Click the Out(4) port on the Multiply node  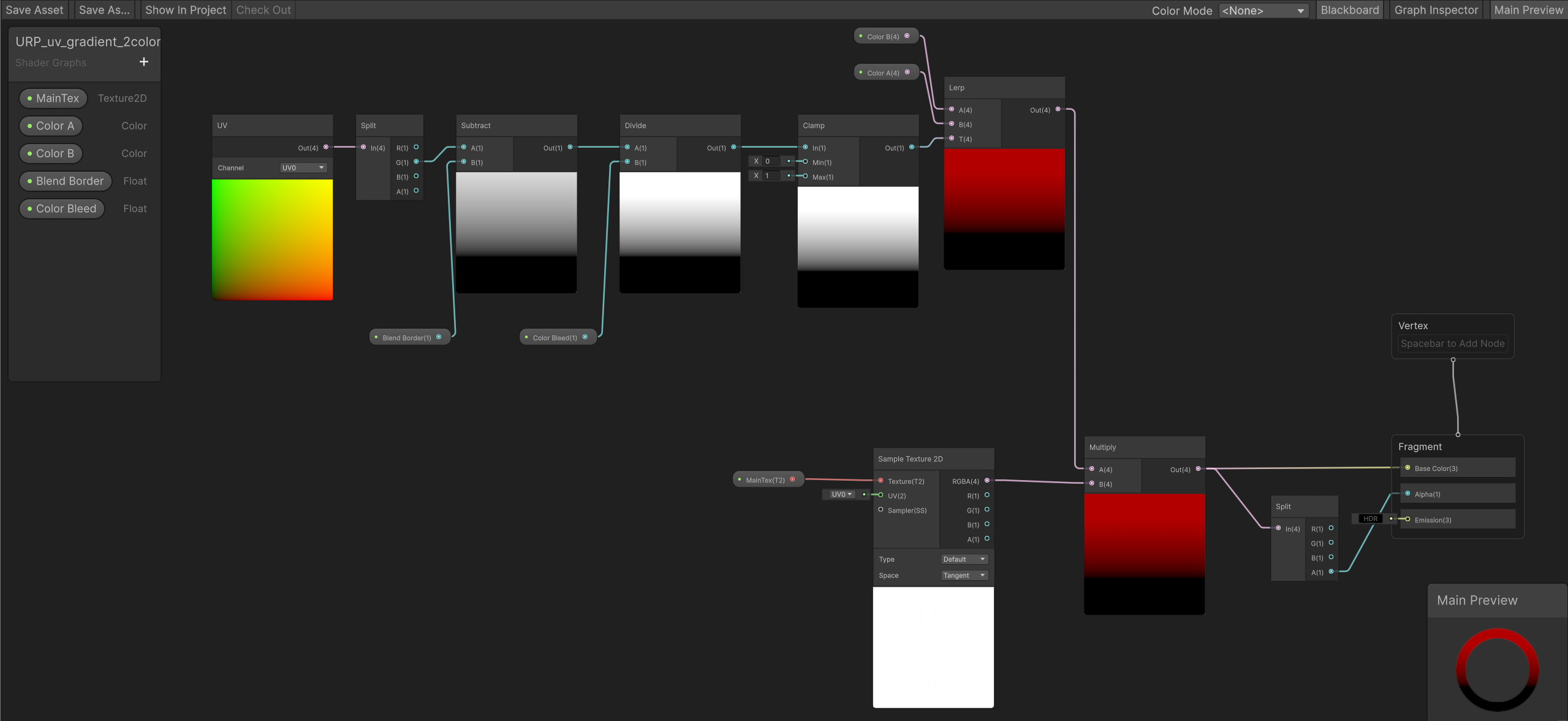click(1197, 469)
